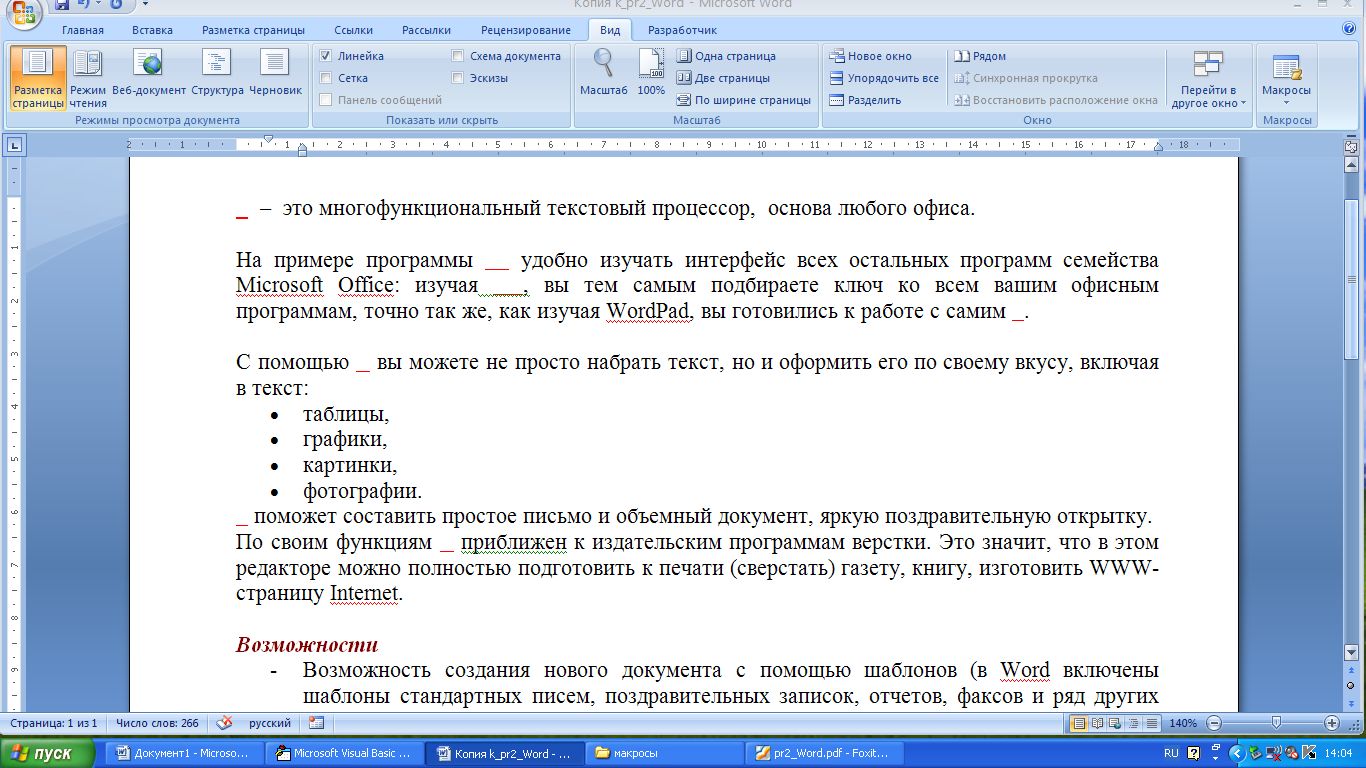Click Разделить window command
1366x768 pixels.
click(865, 100)
